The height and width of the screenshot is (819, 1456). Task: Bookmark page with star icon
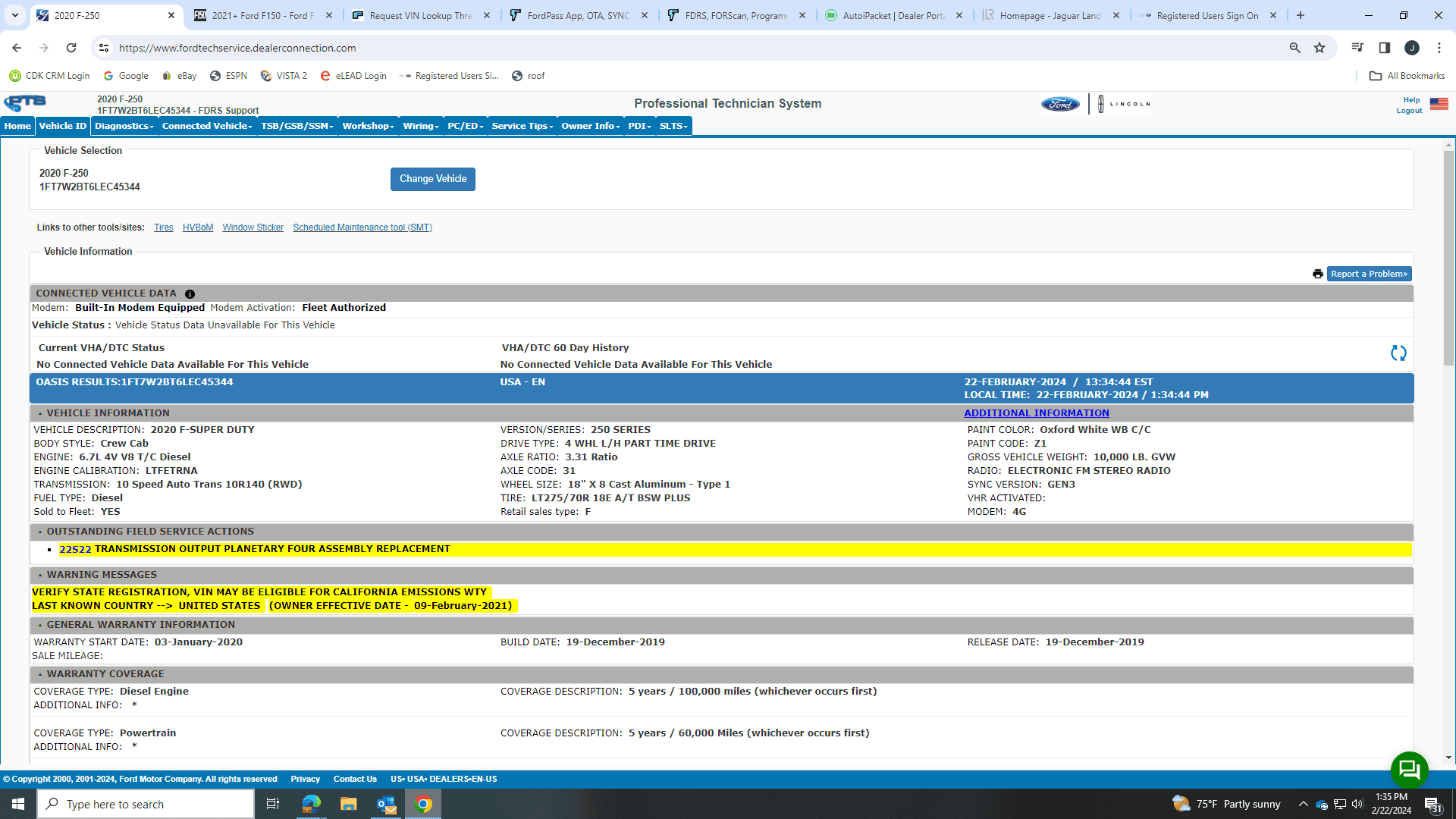tap(1319, 48)
